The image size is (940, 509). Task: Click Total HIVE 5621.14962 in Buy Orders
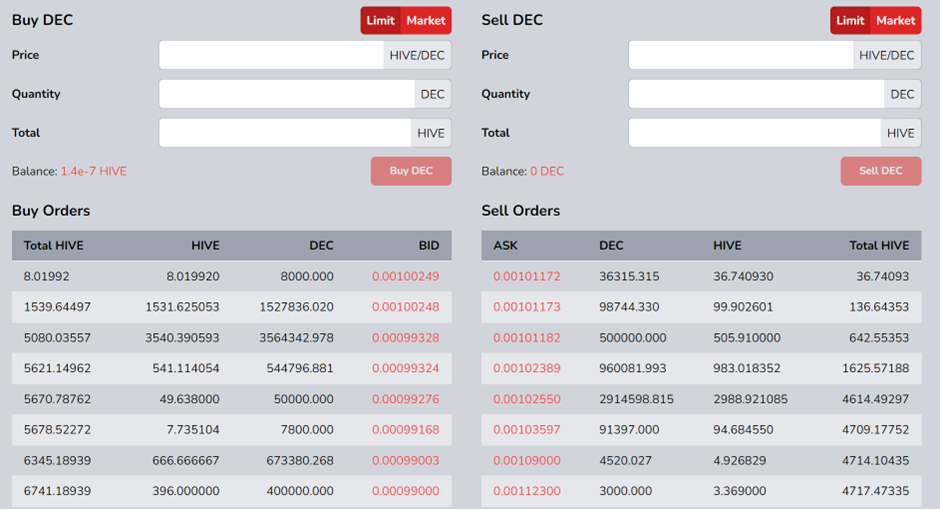57,368
